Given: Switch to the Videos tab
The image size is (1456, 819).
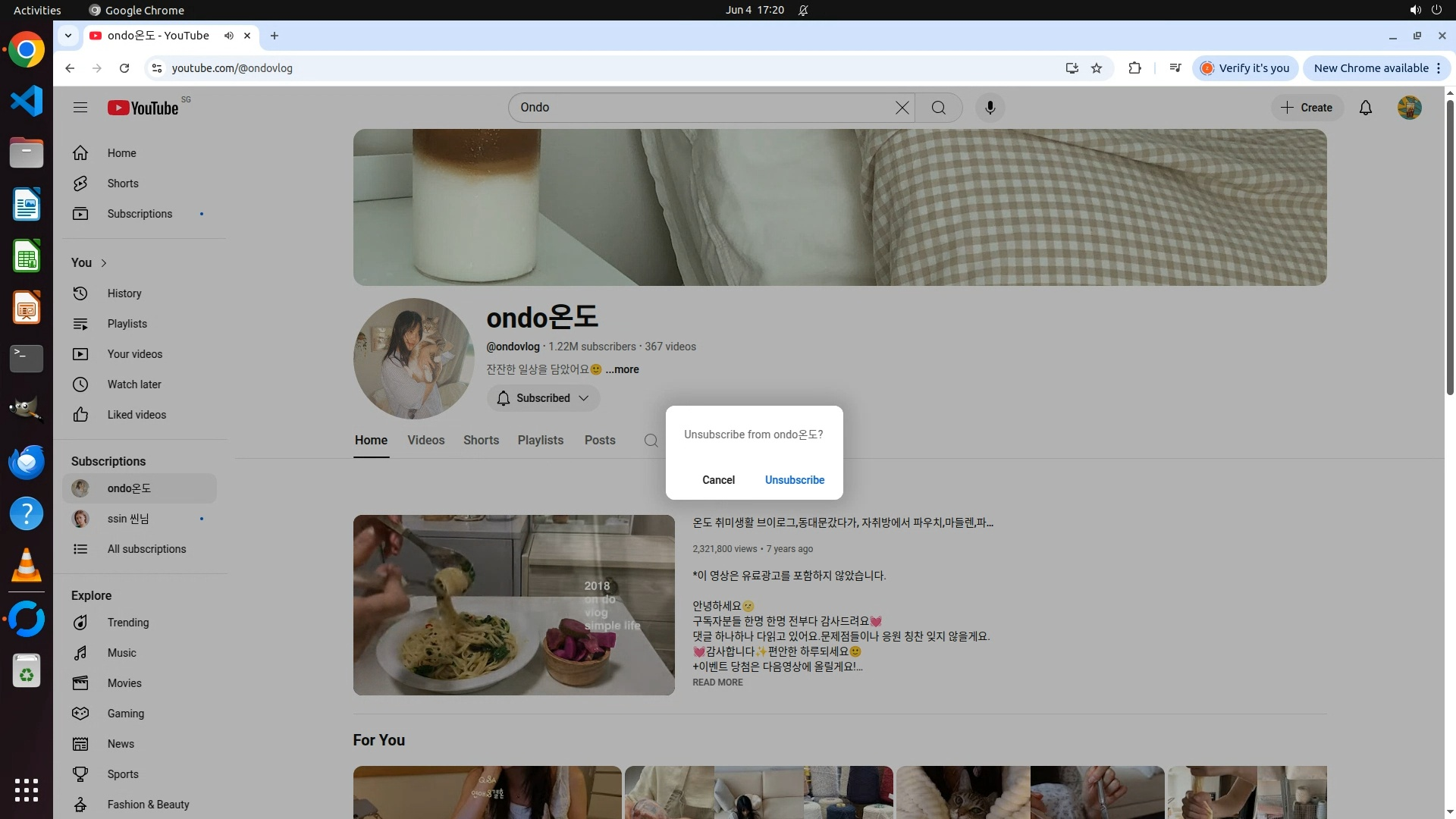Looking at the screenshot, I should [x=425, y=441].
